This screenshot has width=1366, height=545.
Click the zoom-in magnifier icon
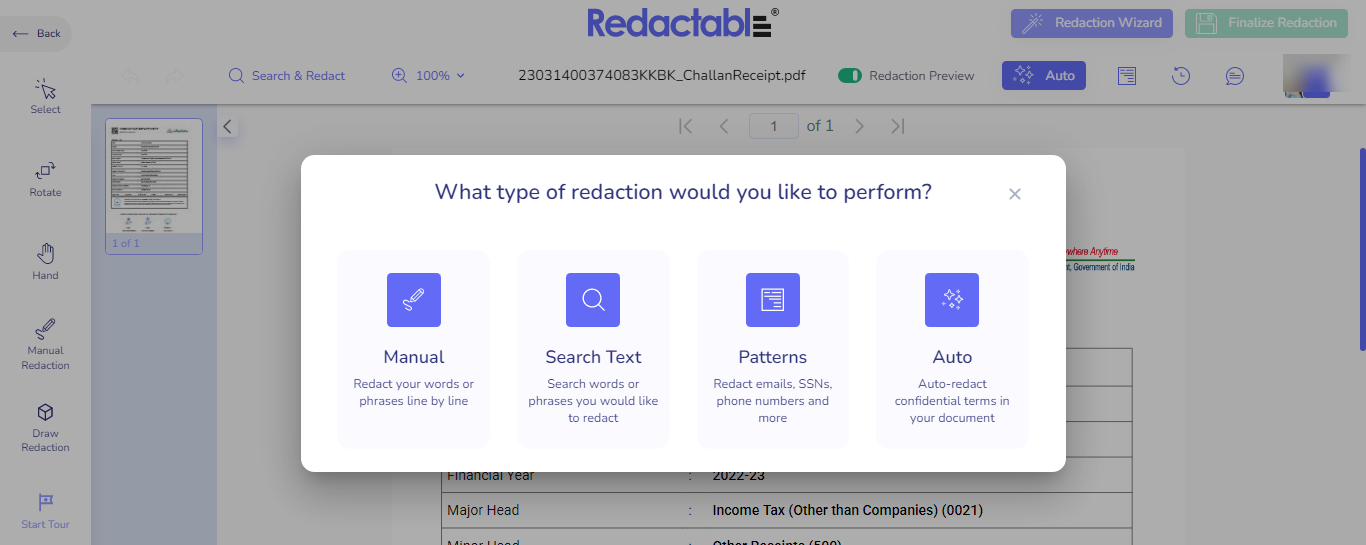click(x=399, y=76)
